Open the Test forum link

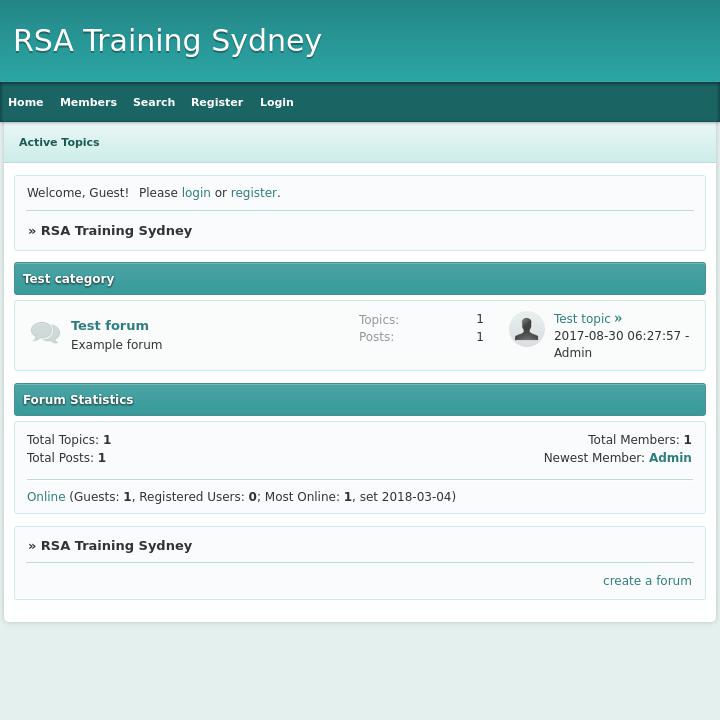(x=110, y=325)
